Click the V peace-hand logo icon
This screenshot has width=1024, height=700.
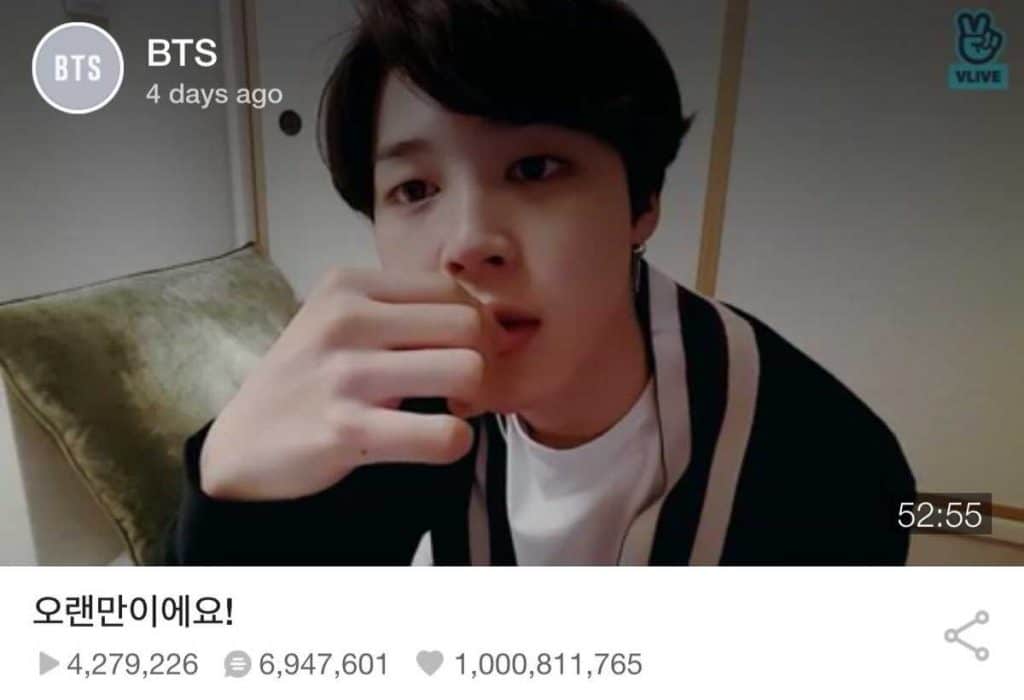coord(977,38)
